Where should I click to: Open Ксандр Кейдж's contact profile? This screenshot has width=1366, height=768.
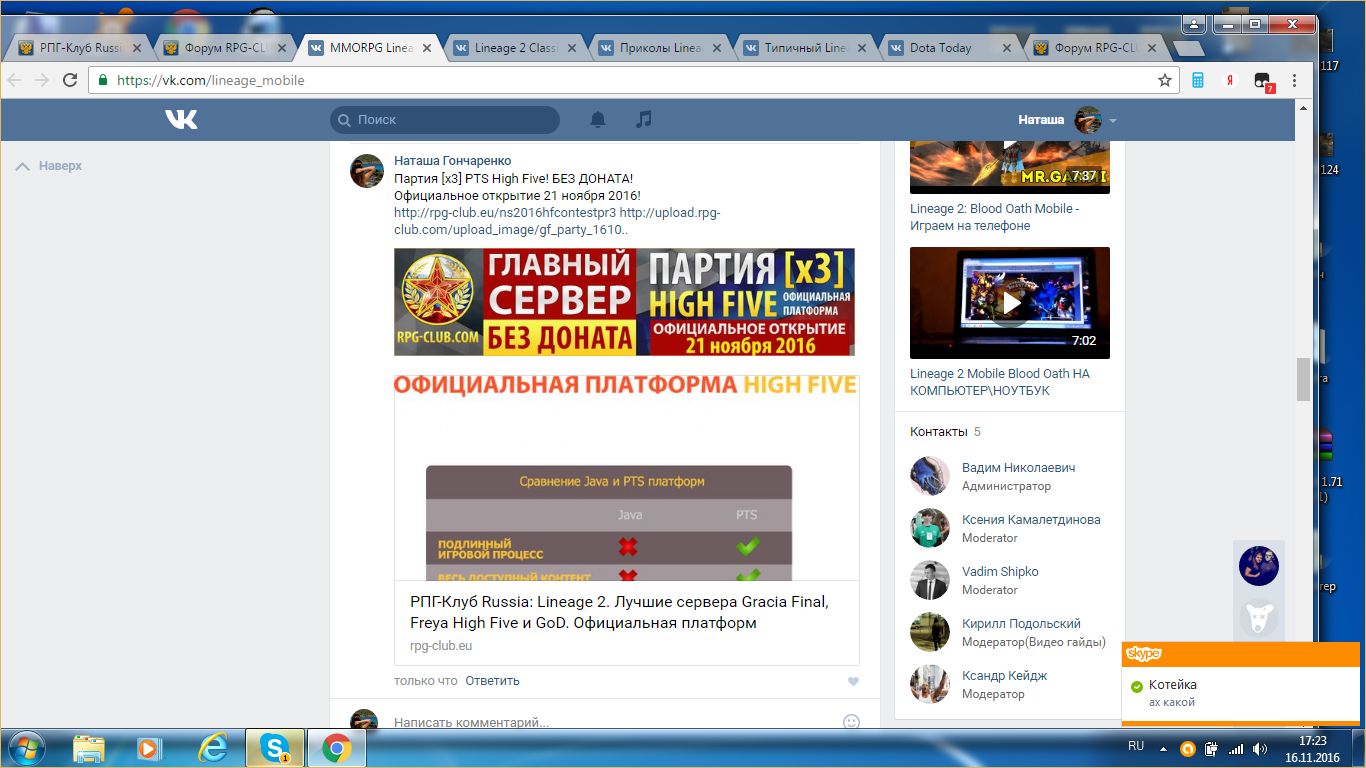click(x=1004, y=676)
